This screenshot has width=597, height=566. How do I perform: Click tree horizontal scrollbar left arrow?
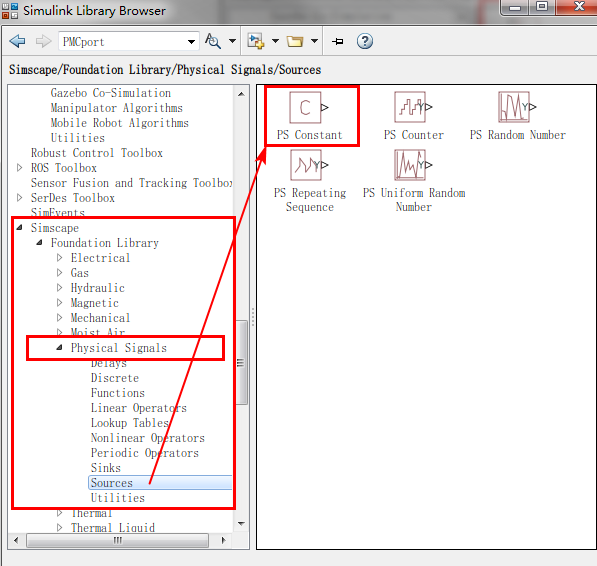(x=16, y=540)
